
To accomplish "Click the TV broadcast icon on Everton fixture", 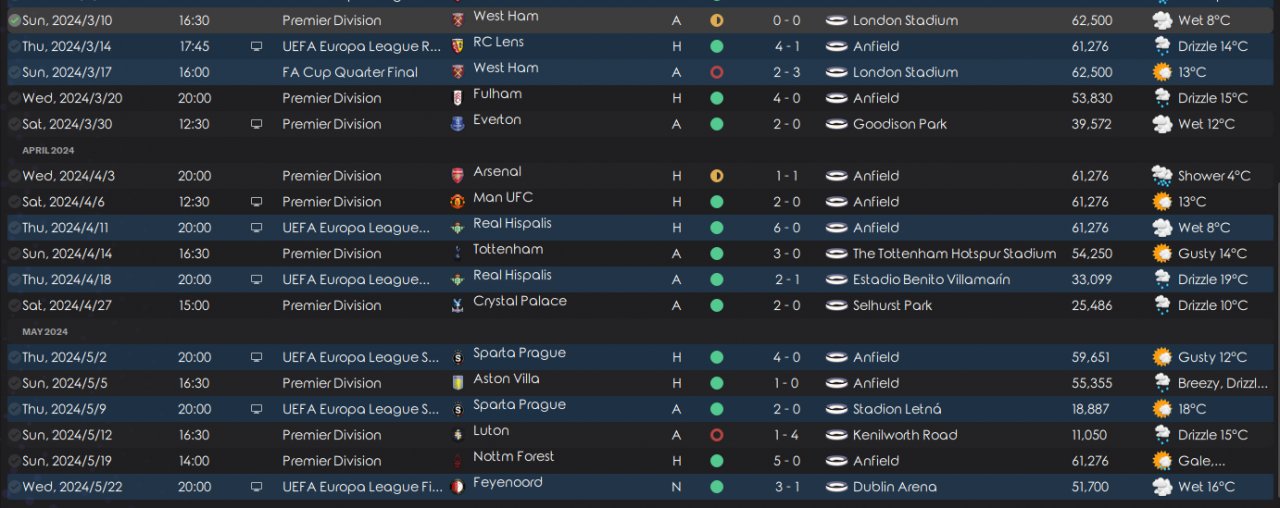I will tap(256, 124).
